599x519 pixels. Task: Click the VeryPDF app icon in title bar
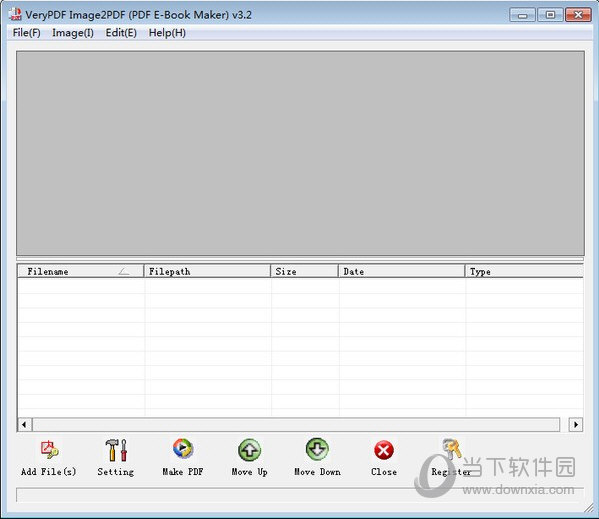(x=15, y=14)
